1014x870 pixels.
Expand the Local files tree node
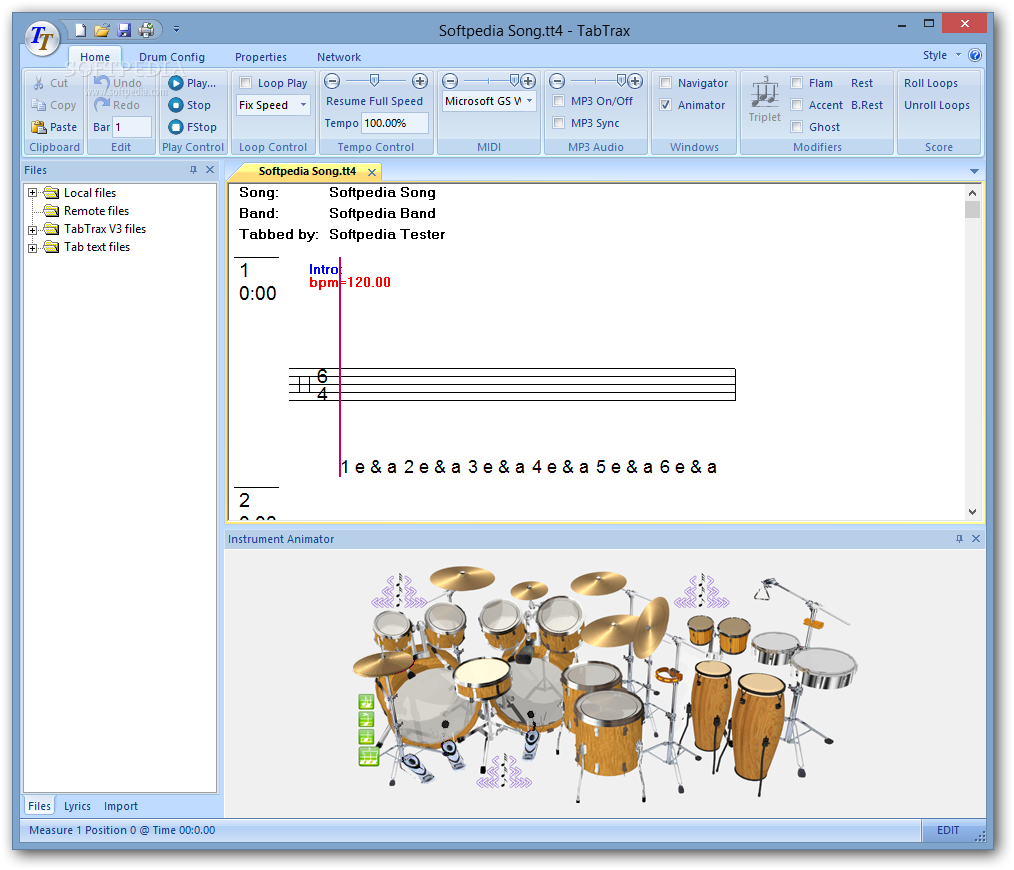point(32,193)
